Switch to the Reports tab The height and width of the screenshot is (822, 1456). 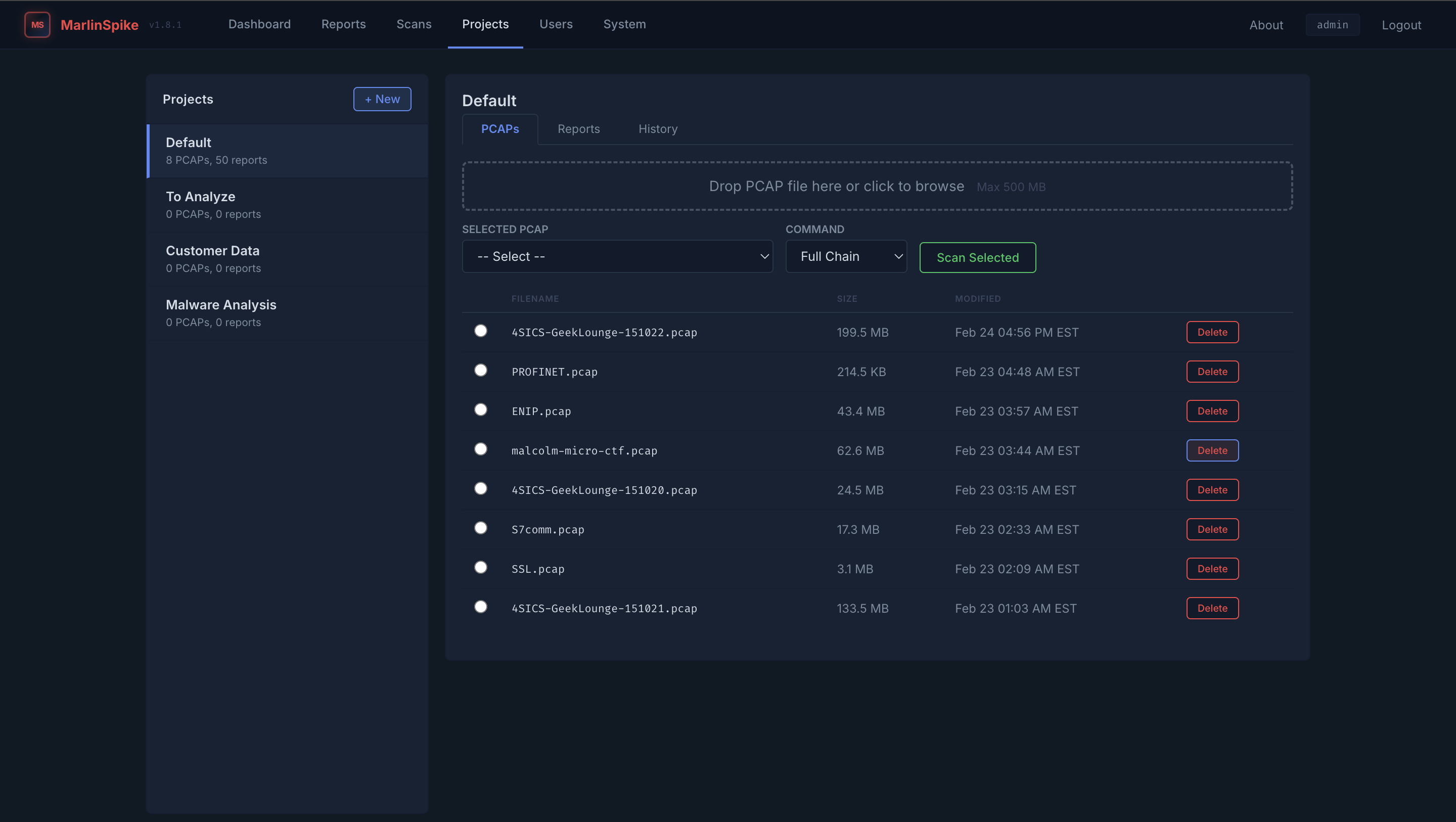coord(578,129)
